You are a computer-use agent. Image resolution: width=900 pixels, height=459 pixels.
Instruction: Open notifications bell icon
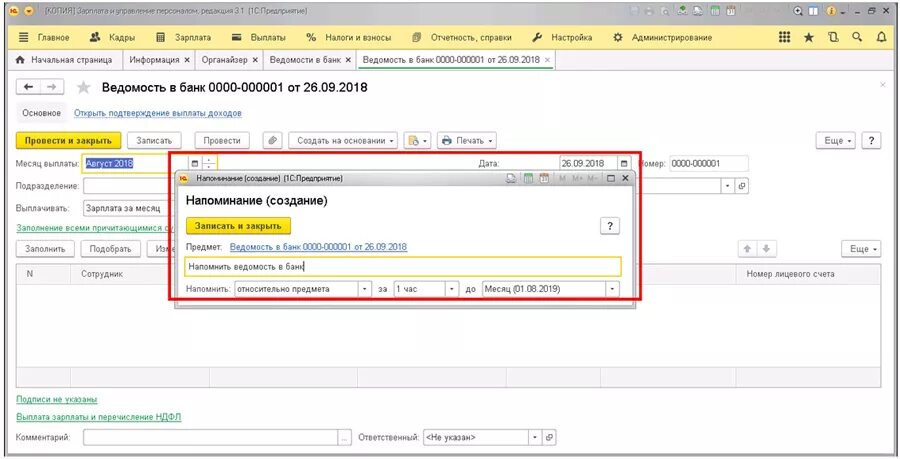pyautogui.click(x=882, y=37)
